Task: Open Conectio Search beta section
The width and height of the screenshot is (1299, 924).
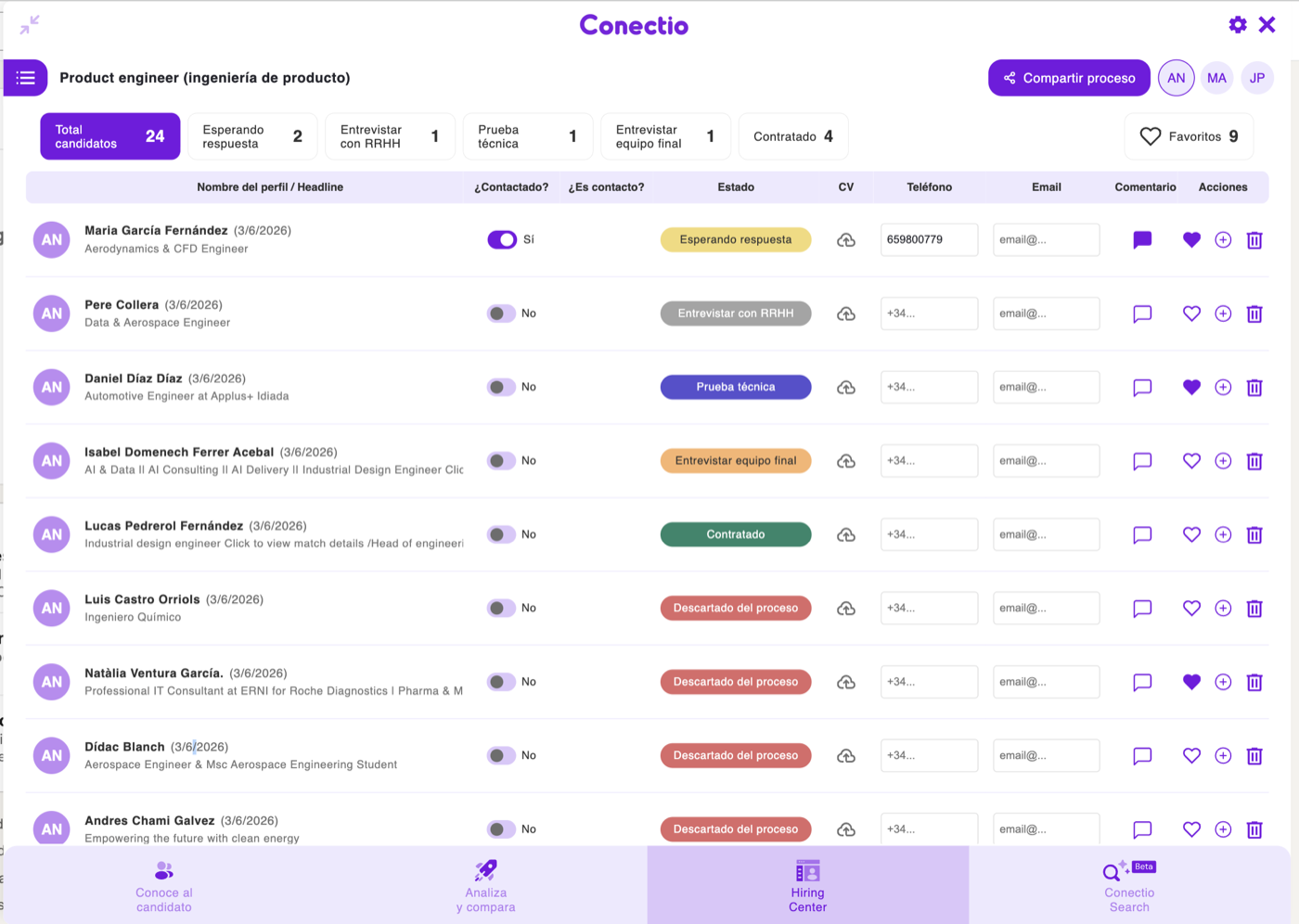Action: pyautogui.click(x=1129, y=886)
